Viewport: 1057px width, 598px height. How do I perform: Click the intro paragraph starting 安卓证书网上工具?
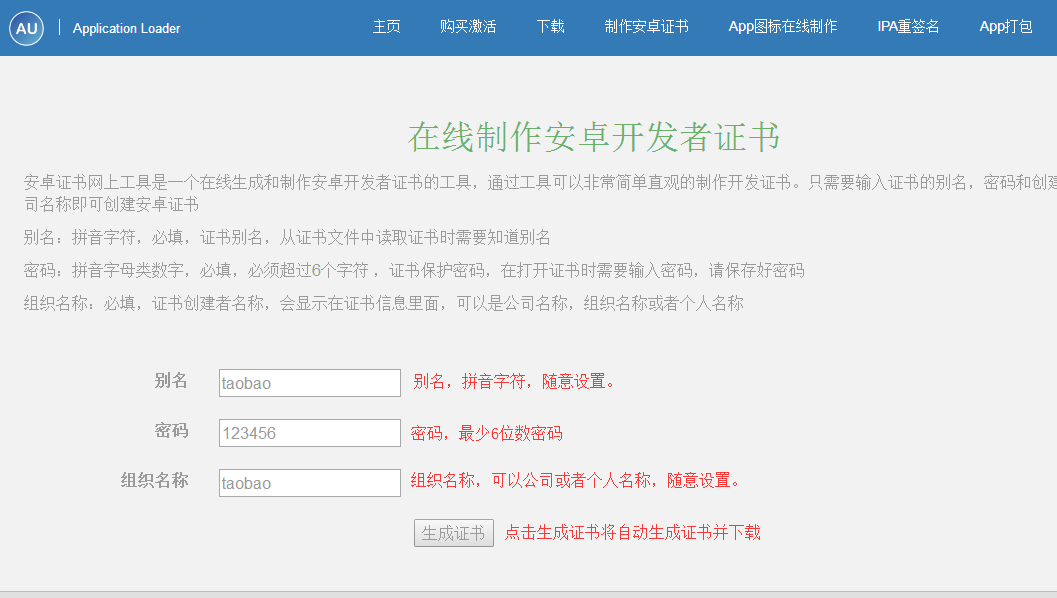[x=540, y=193]
